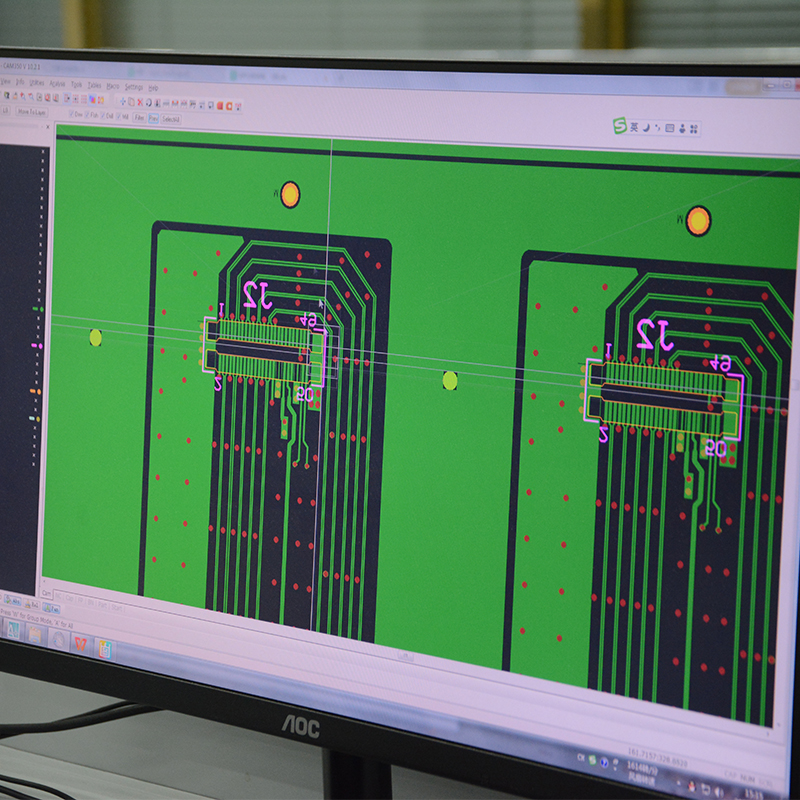Open the Settings menu
The image size is (800, 800).
coord(134,87)
